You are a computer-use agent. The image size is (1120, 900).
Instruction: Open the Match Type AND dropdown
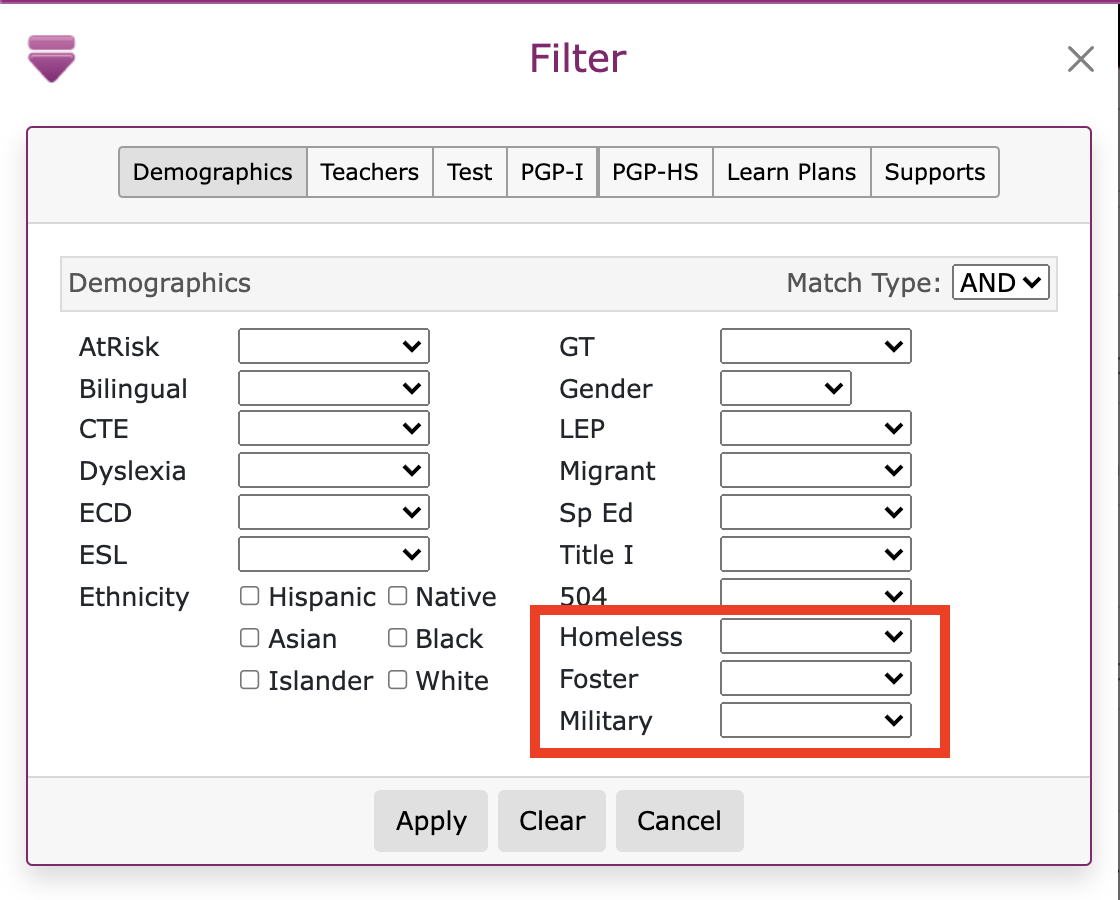[1000, 283]
